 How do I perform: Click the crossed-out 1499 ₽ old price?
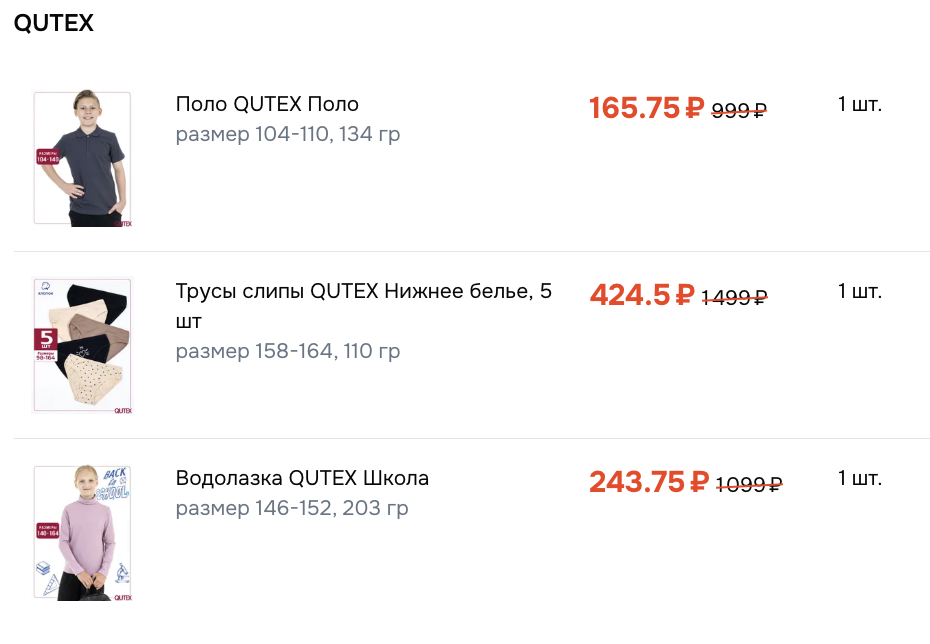click(x=734, y=297)
